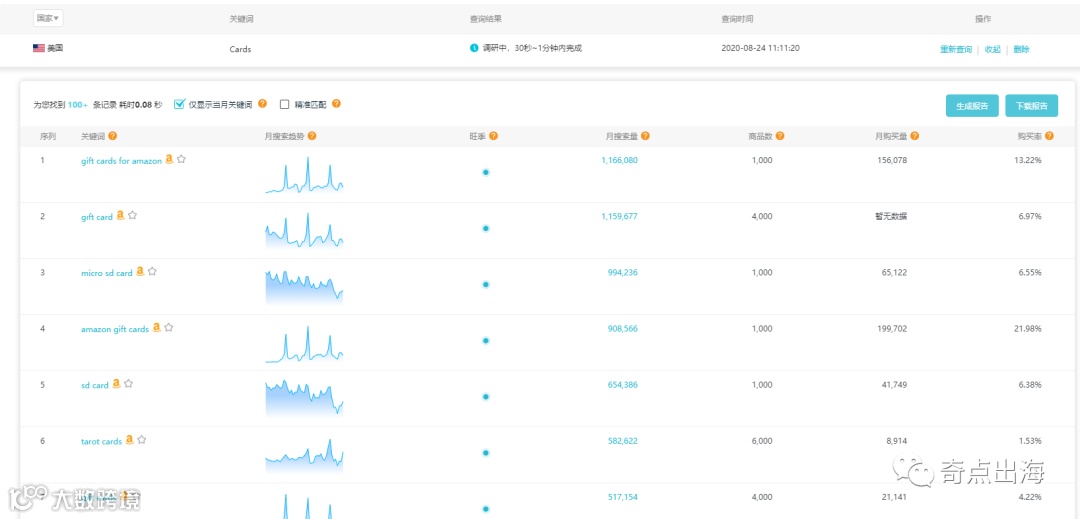
Task: Click help icon beside 月购买量 header
Action: click(915, 136)
